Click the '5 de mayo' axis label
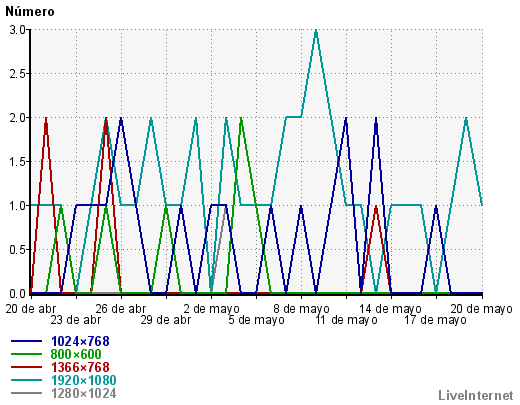 [256, 320]
